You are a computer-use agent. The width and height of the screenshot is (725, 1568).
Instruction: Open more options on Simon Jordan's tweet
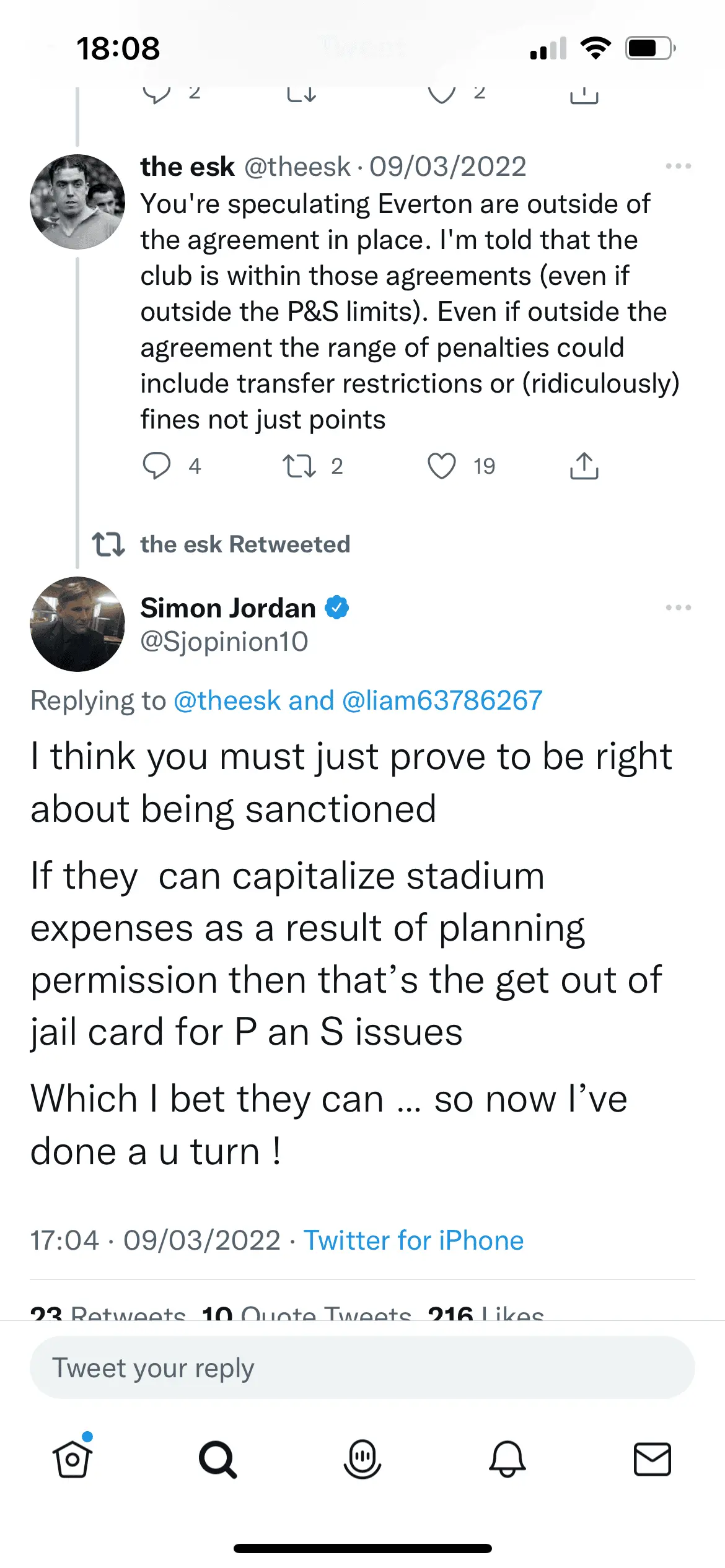pos(678,608)
